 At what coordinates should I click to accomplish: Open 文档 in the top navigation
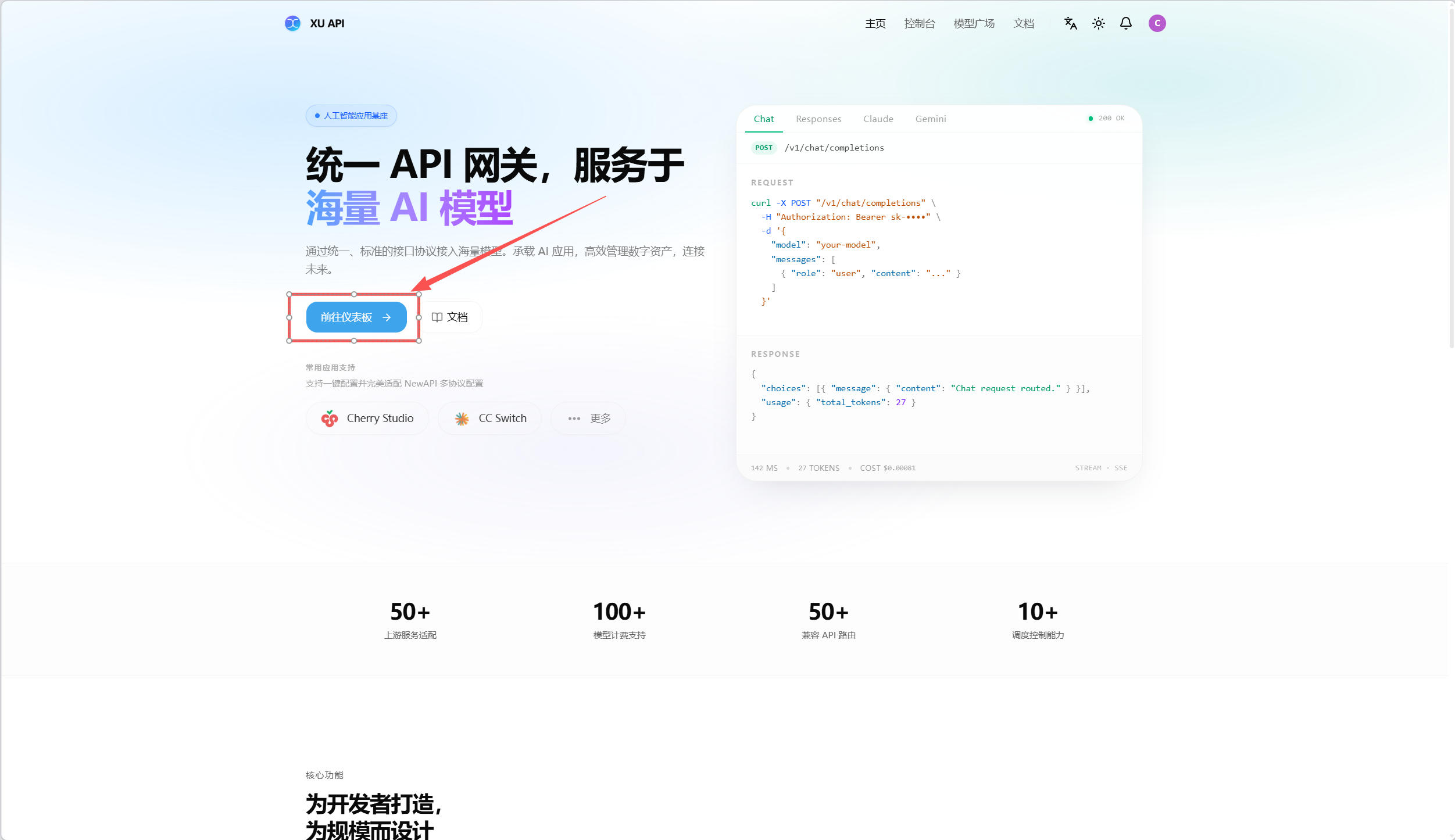1023,23
